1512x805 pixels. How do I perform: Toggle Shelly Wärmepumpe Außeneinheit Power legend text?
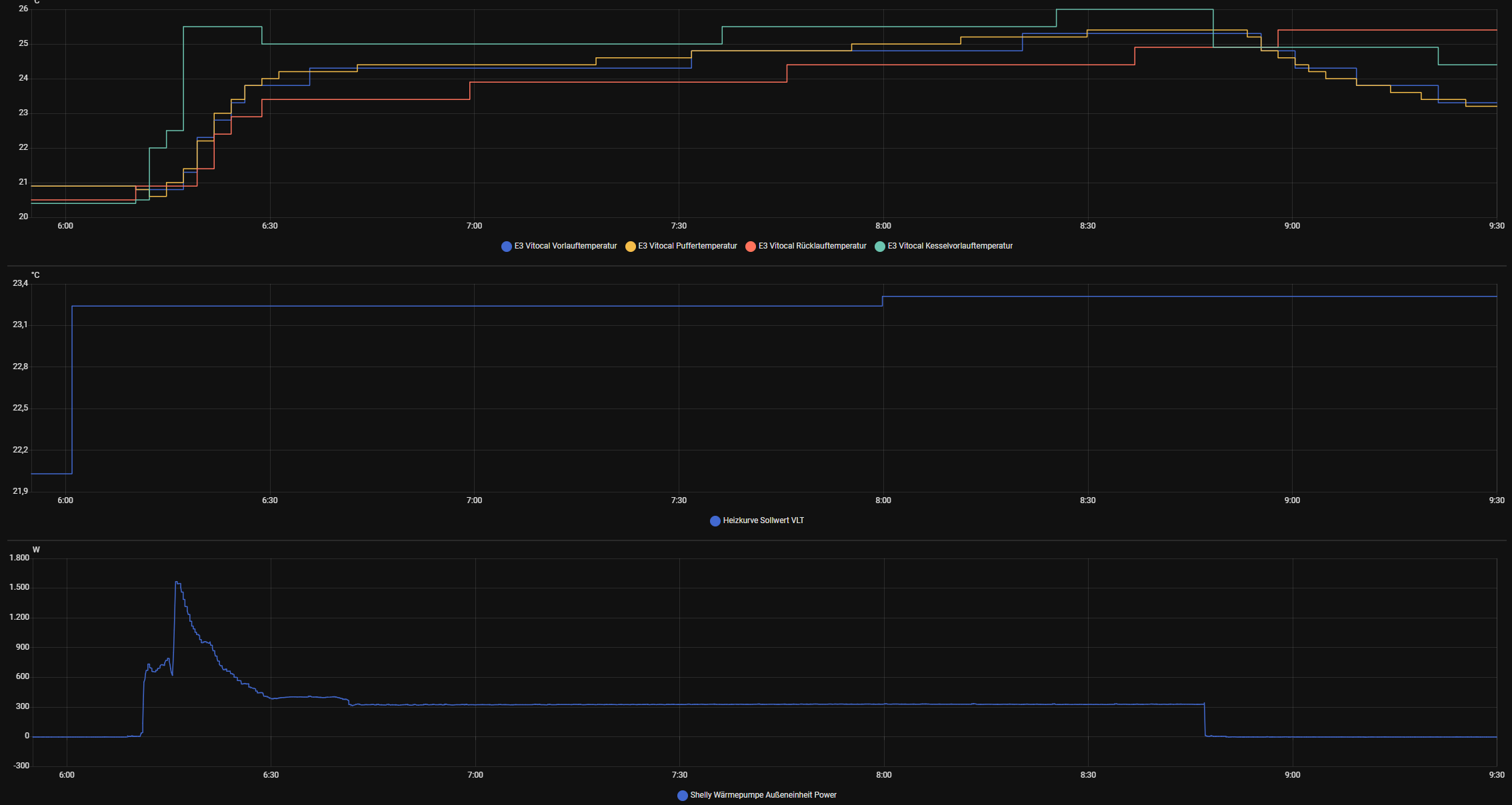point(763,795)
